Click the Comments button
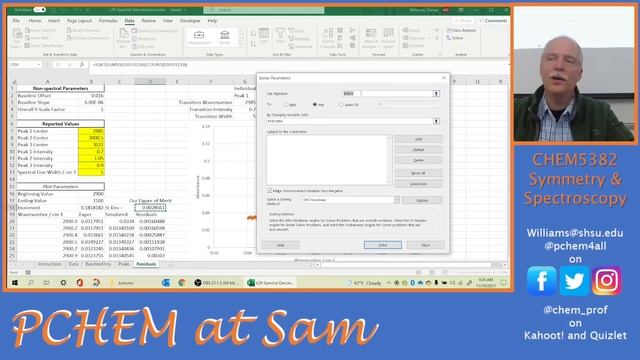Image resolution: width=640 pixels, height=360 pixels. coord(493,20)
